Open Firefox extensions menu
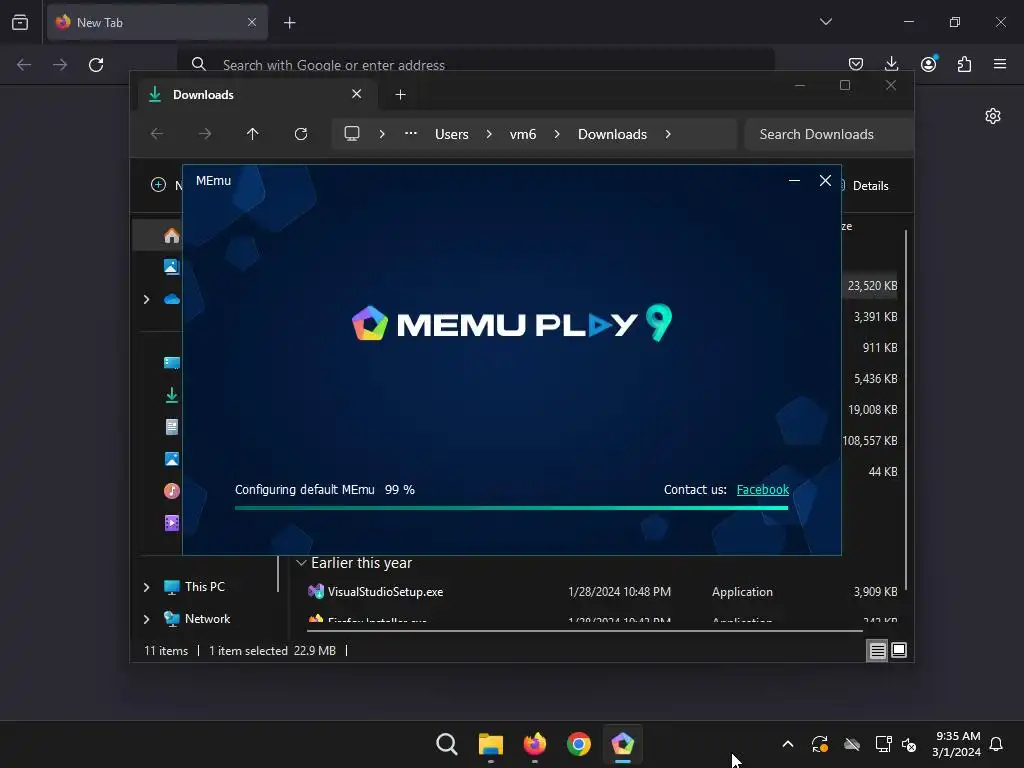 coord(964,64)
